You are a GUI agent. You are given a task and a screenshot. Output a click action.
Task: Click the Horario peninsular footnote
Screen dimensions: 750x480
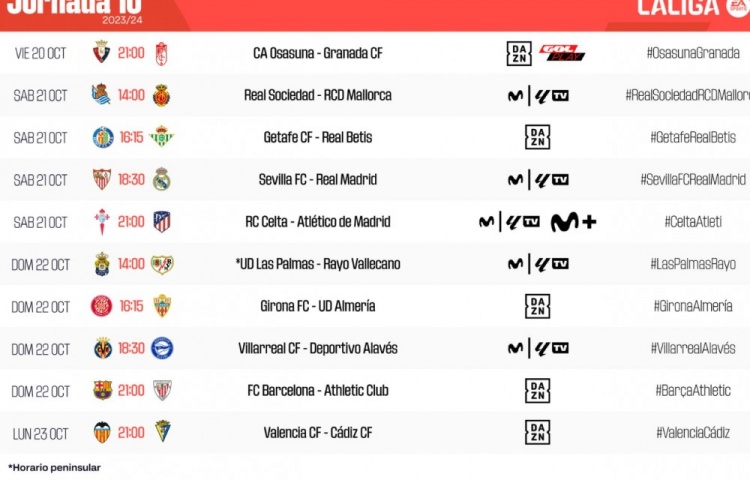tap(55, 468)
